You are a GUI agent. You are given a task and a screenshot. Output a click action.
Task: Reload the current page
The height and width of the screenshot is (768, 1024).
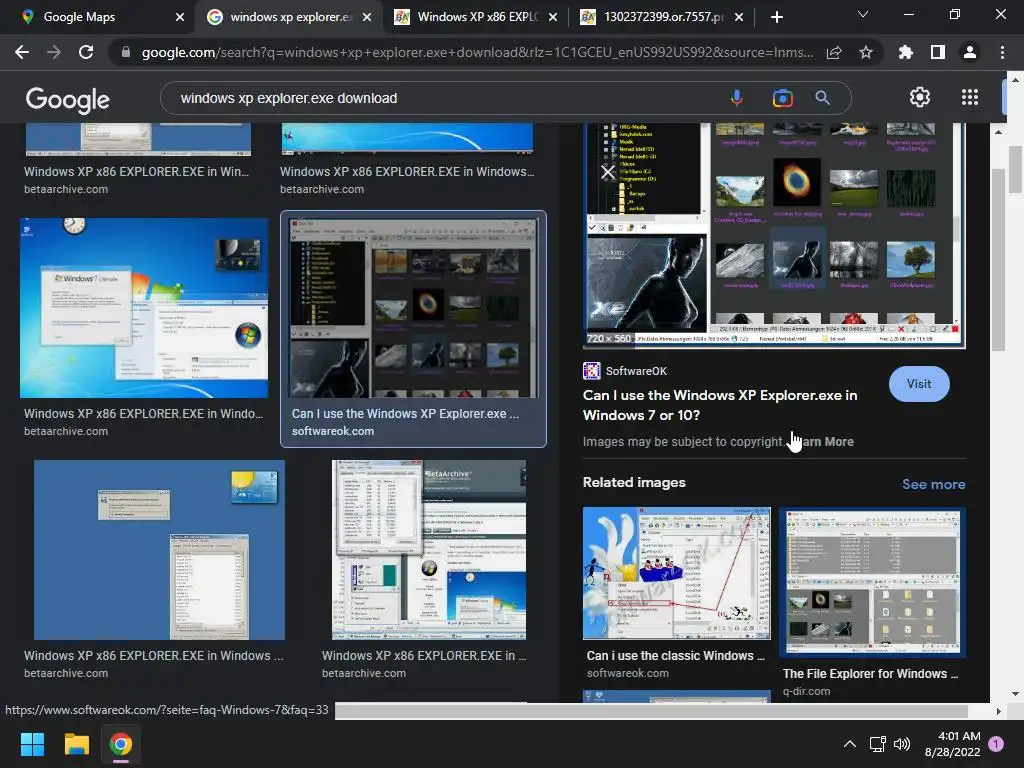pos(86,52)
